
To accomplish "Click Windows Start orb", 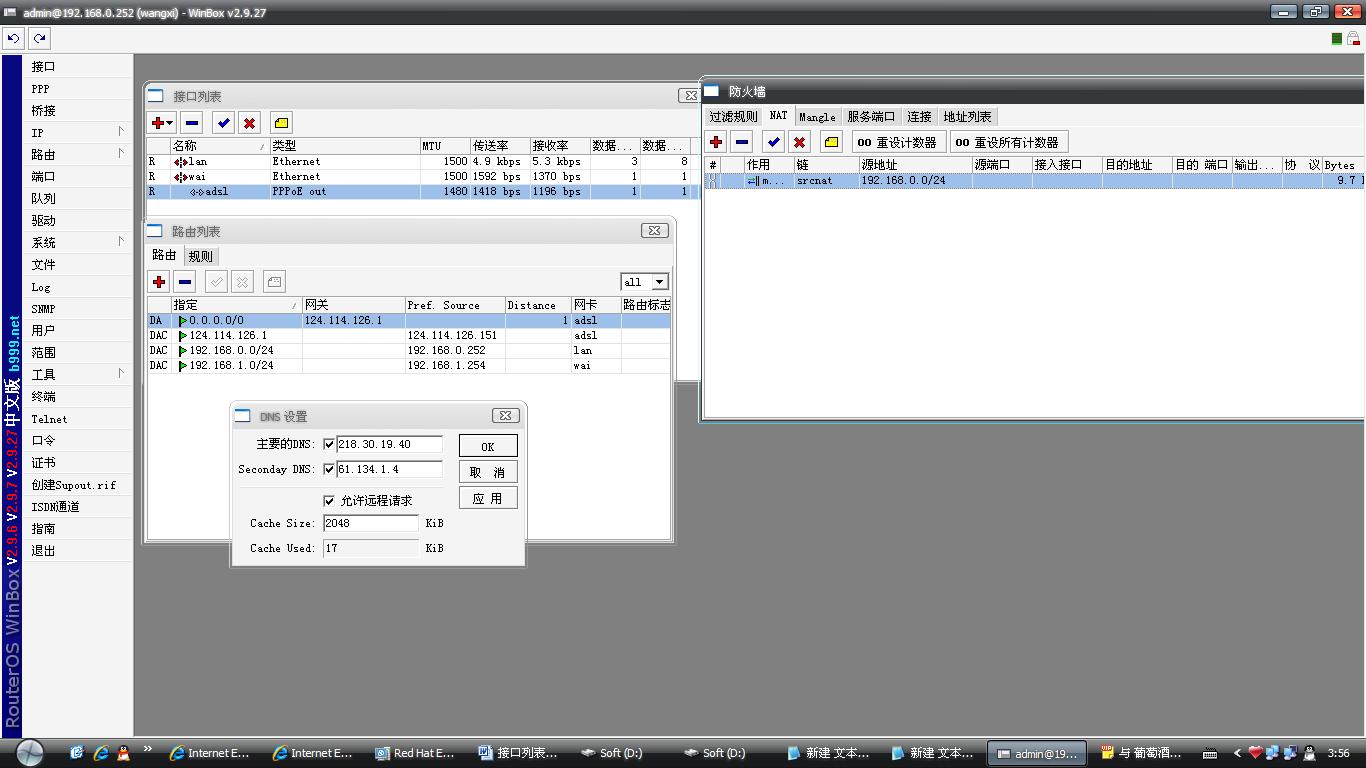I will pos(30,752).
